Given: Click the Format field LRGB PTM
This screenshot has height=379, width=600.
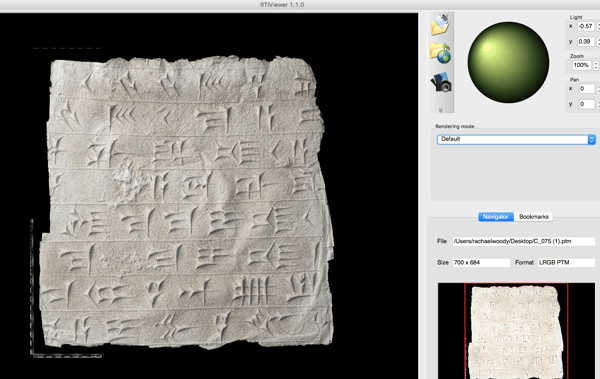Looking at the screenshot, I should (566, 263).
